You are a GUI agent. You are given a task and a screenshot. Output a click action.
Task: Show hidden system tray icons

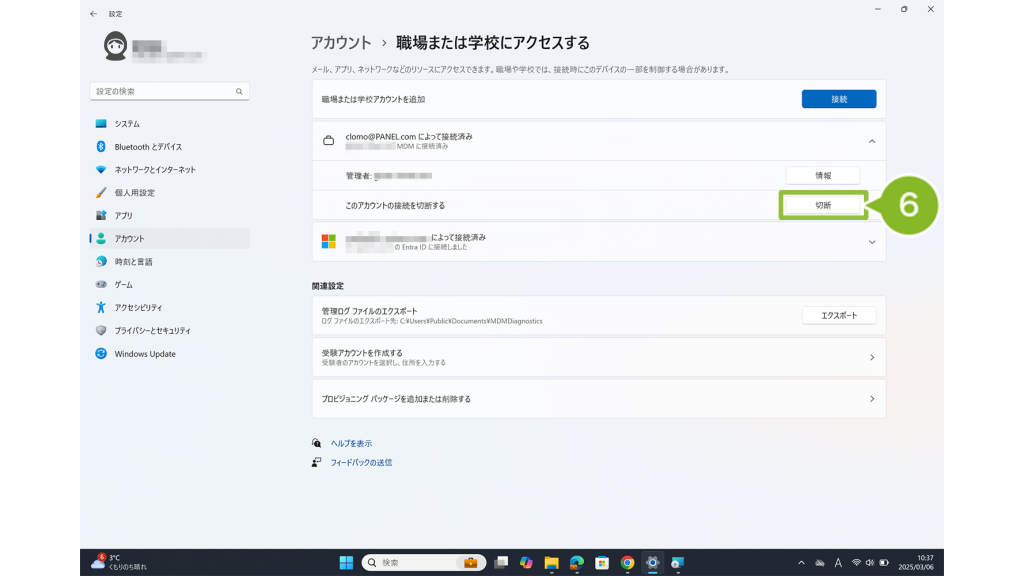tap(801, 562)
